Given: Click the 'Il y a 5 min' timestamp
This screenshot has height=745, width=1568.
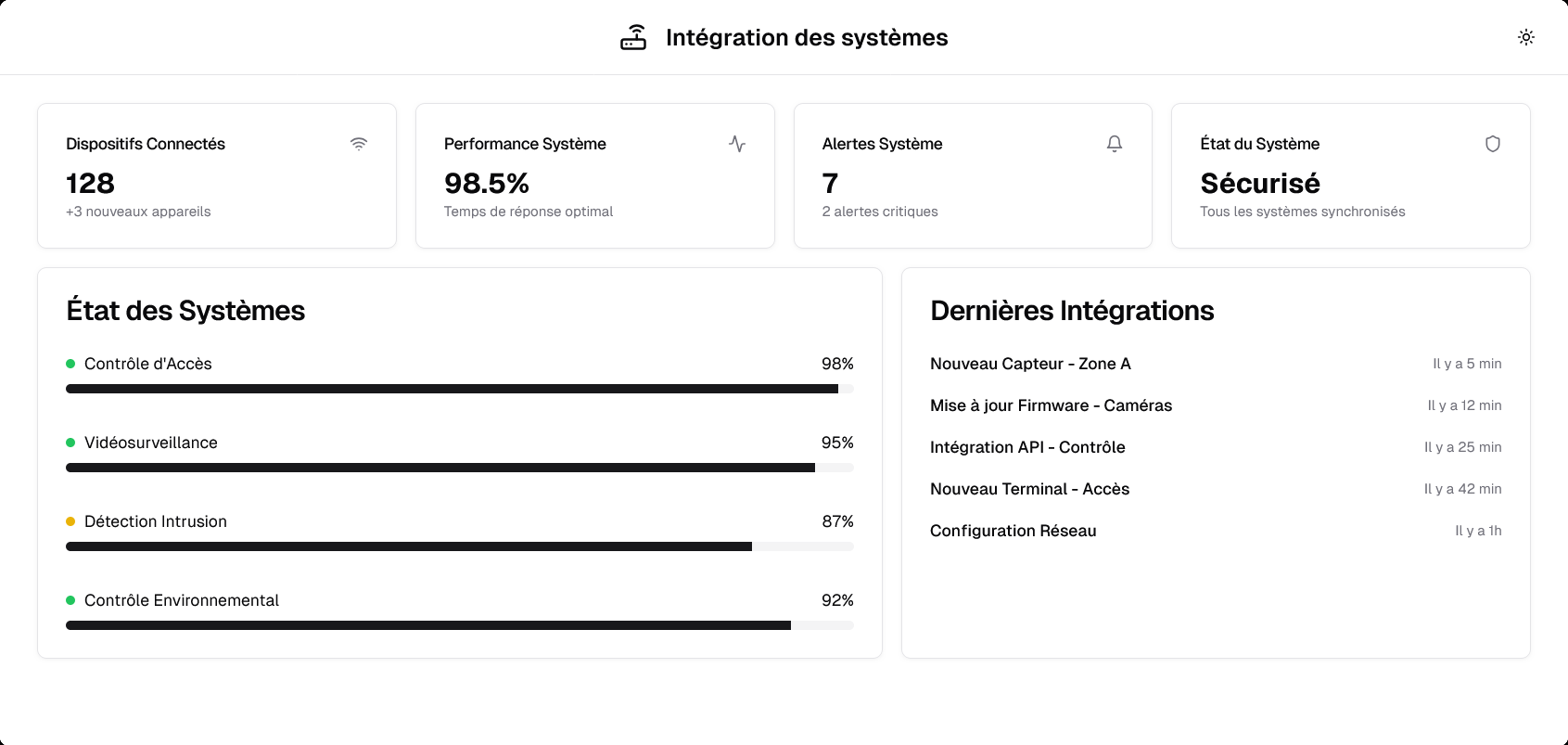Looking at the screenshot, I should (1467, 364).
